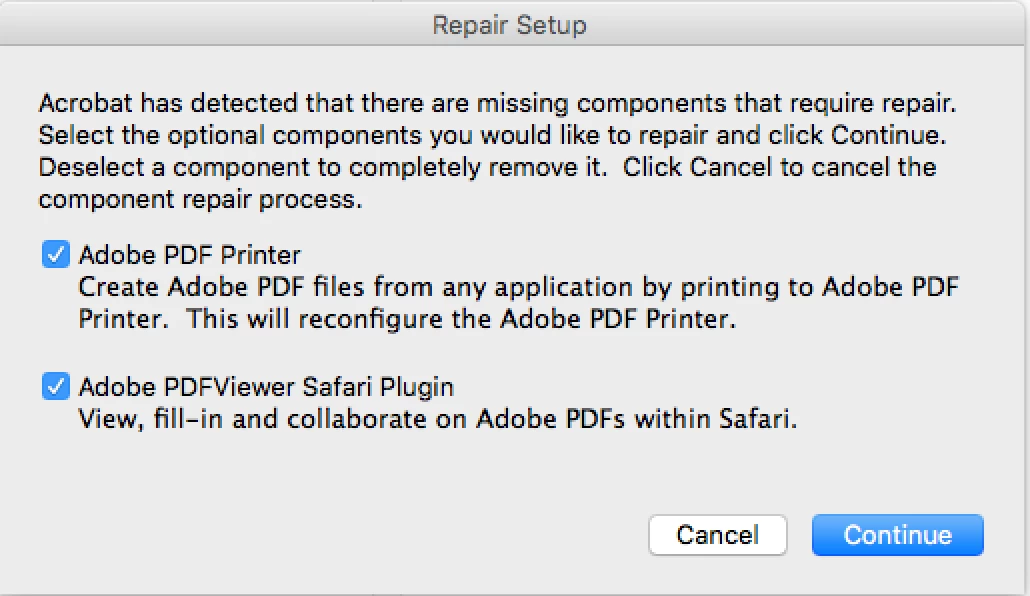Click the word "Acrobat" starting the message
This screenshot has width=1030, height=596.
85,103
